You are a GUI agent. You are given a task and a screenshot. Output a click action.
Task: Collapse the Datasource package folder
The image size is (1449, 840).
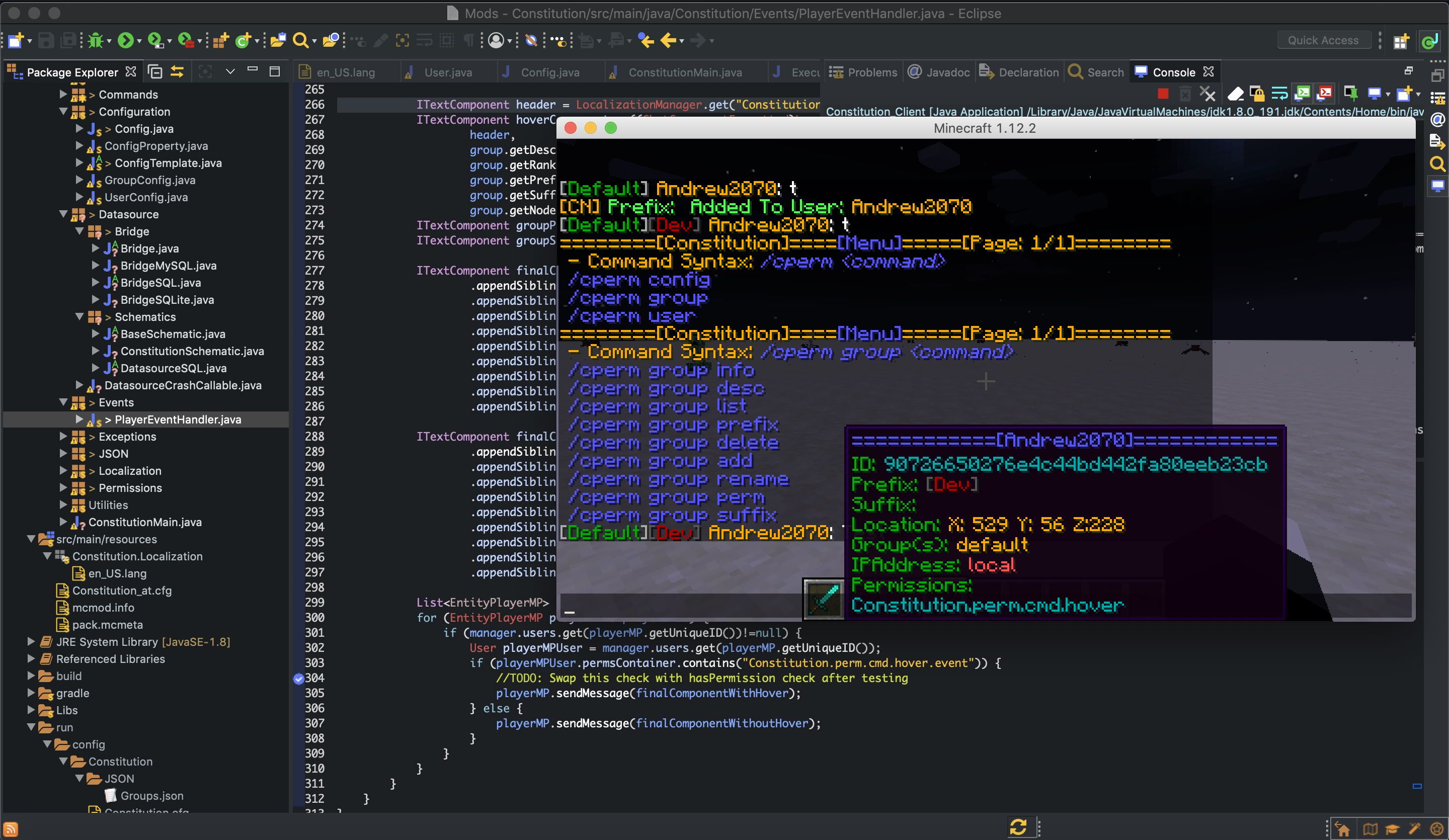pos(63,214)
